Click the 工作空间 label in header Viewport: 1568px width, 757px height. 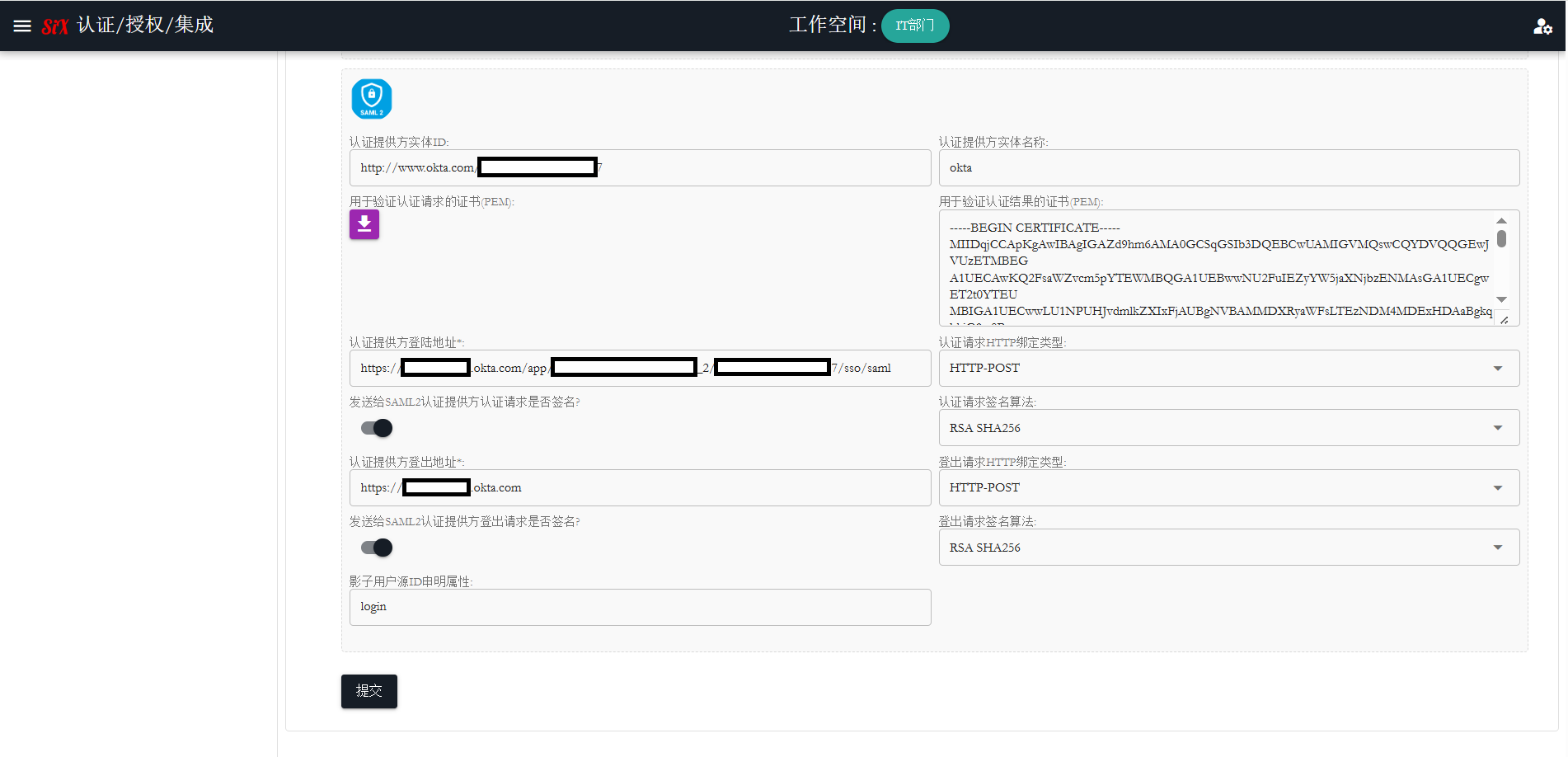(833, 25)
